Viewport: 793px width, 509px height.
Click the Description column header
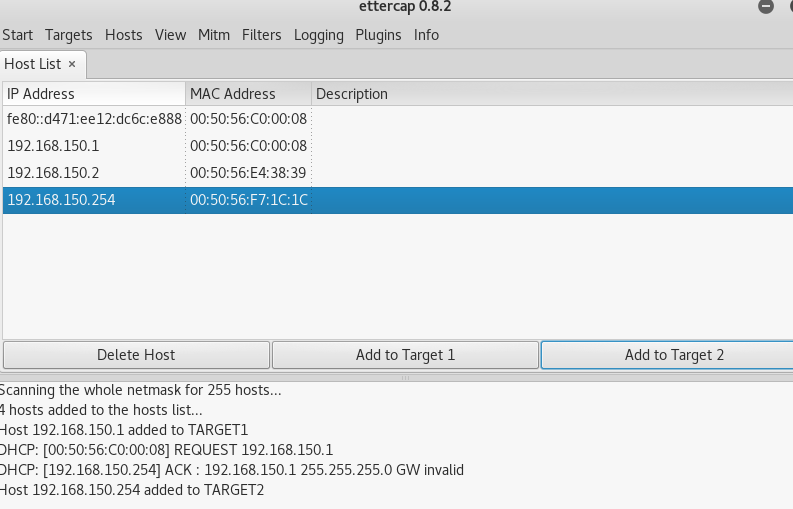point(550,94)
